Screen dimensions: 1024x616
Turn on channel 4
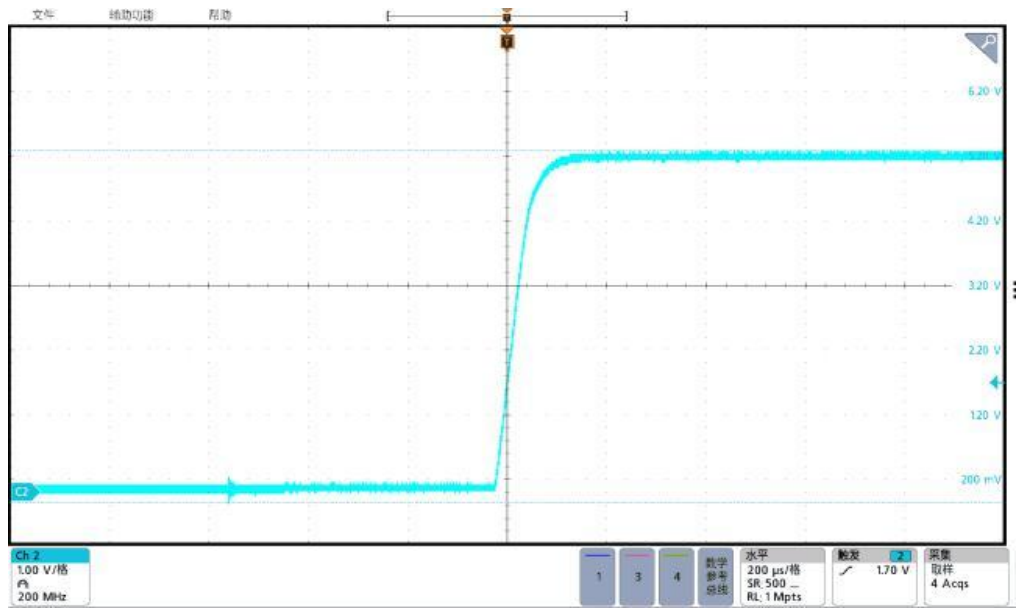coord(676,577)
